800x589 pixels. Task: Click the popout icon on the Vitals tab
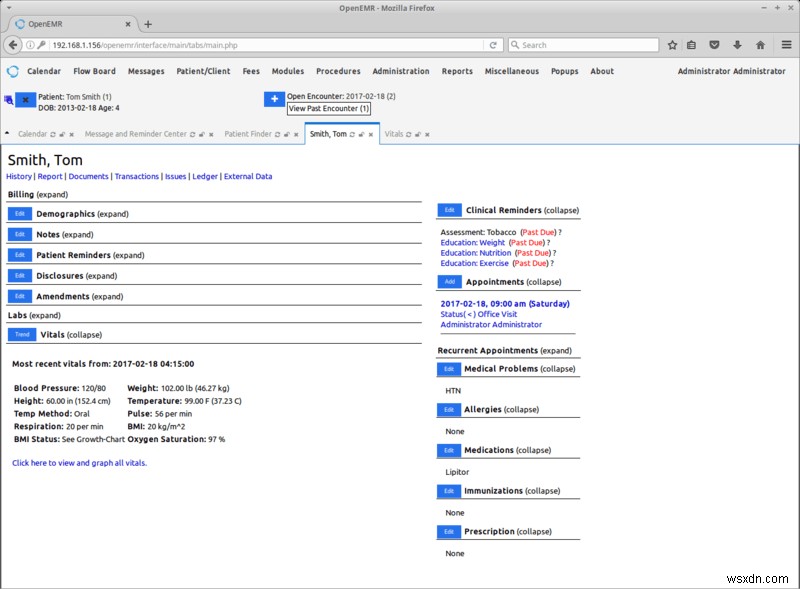click(x=417, y=133)
